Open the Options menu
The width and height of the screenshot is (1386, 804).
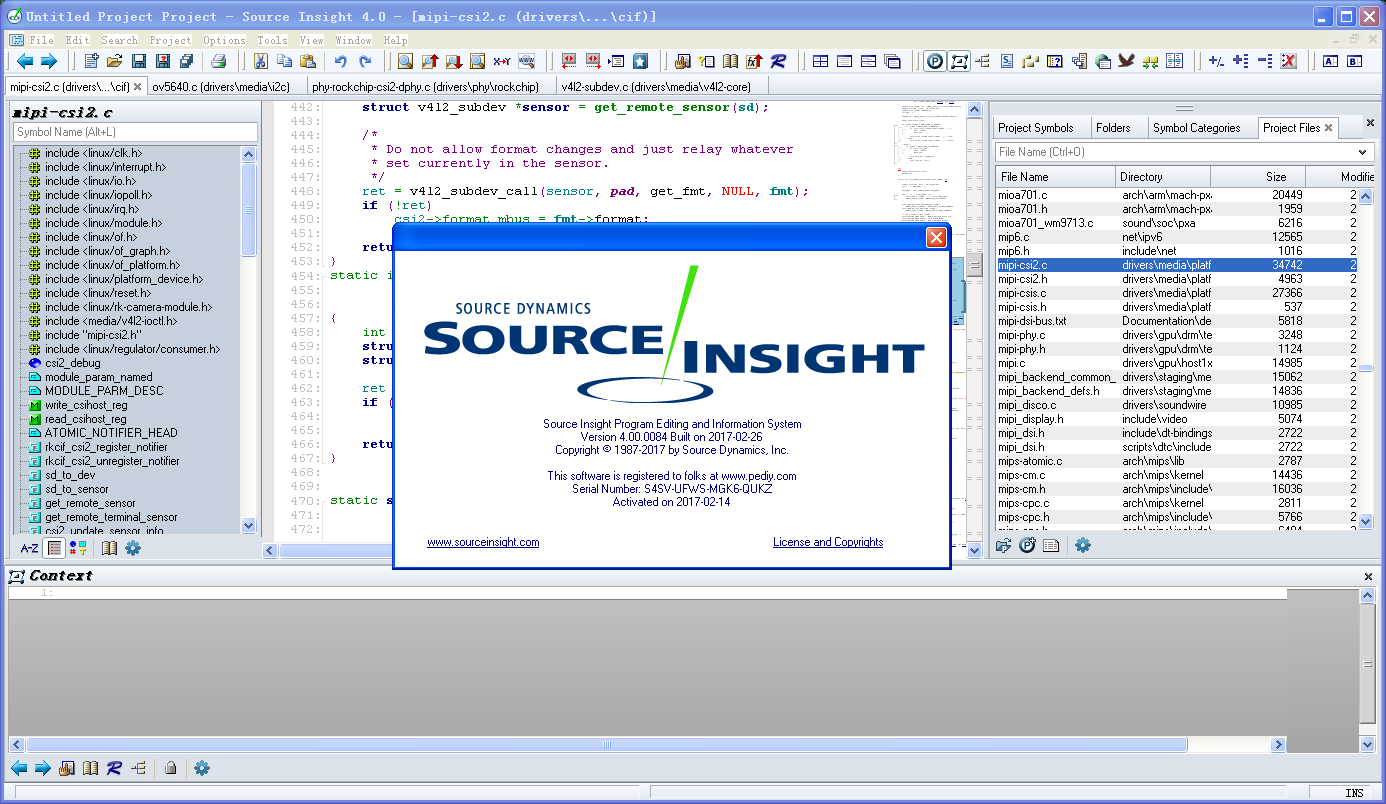click(x=224, y=40)
